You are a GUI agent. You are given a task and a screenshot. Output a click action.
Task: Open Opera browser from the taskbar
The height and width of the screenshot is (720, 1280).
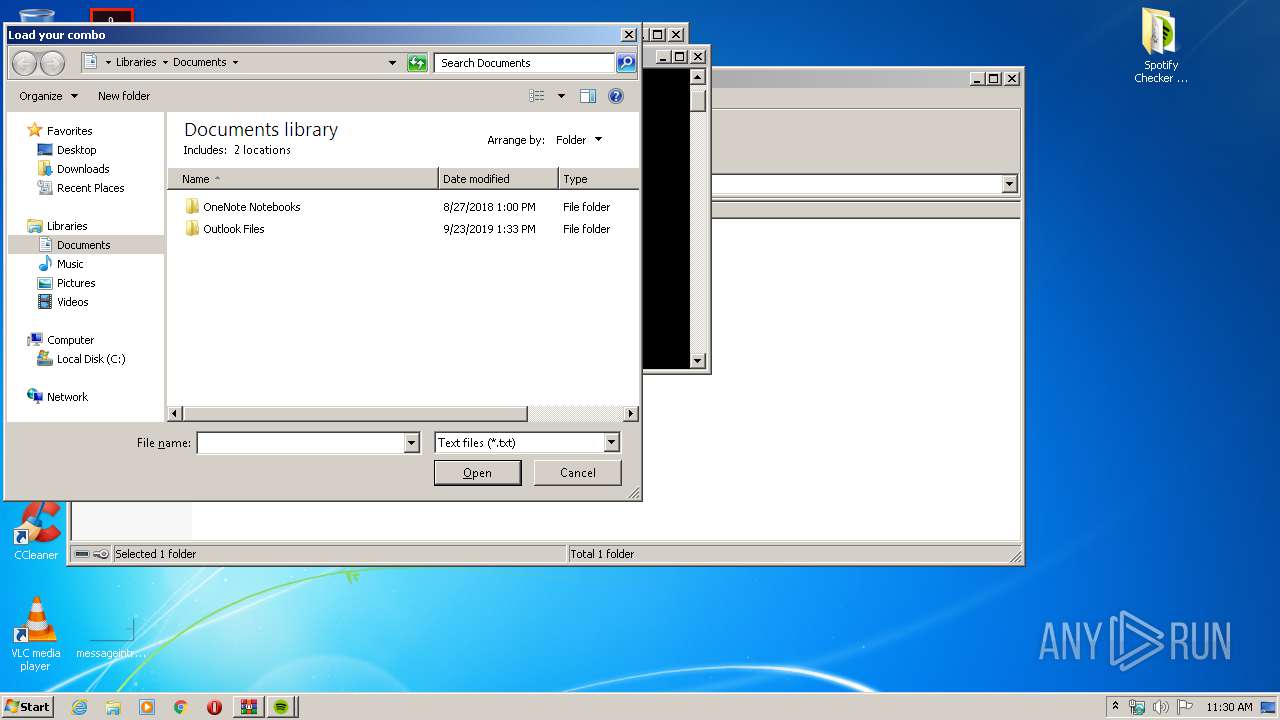(x=214, y=707)
